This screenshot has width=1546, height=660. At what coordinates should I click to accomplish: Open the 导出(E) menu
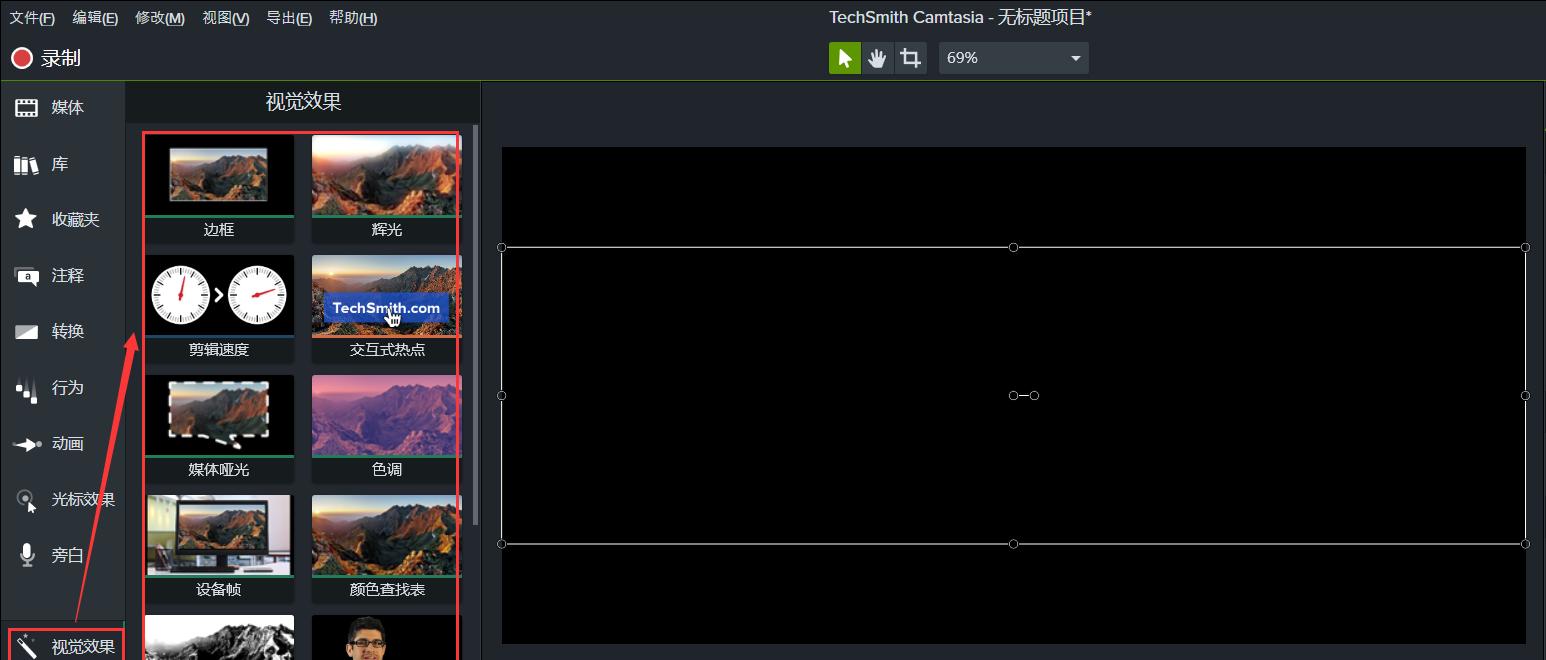pyautogui.click(x=289, y=18)
